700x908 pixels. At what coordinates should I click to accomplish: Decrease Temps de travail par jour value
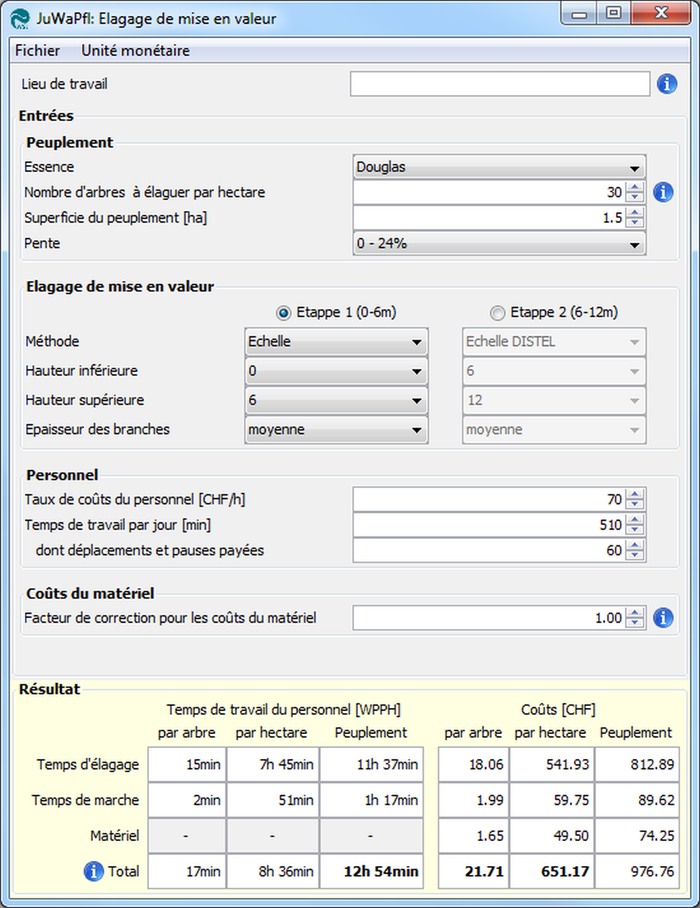(635, 530)
